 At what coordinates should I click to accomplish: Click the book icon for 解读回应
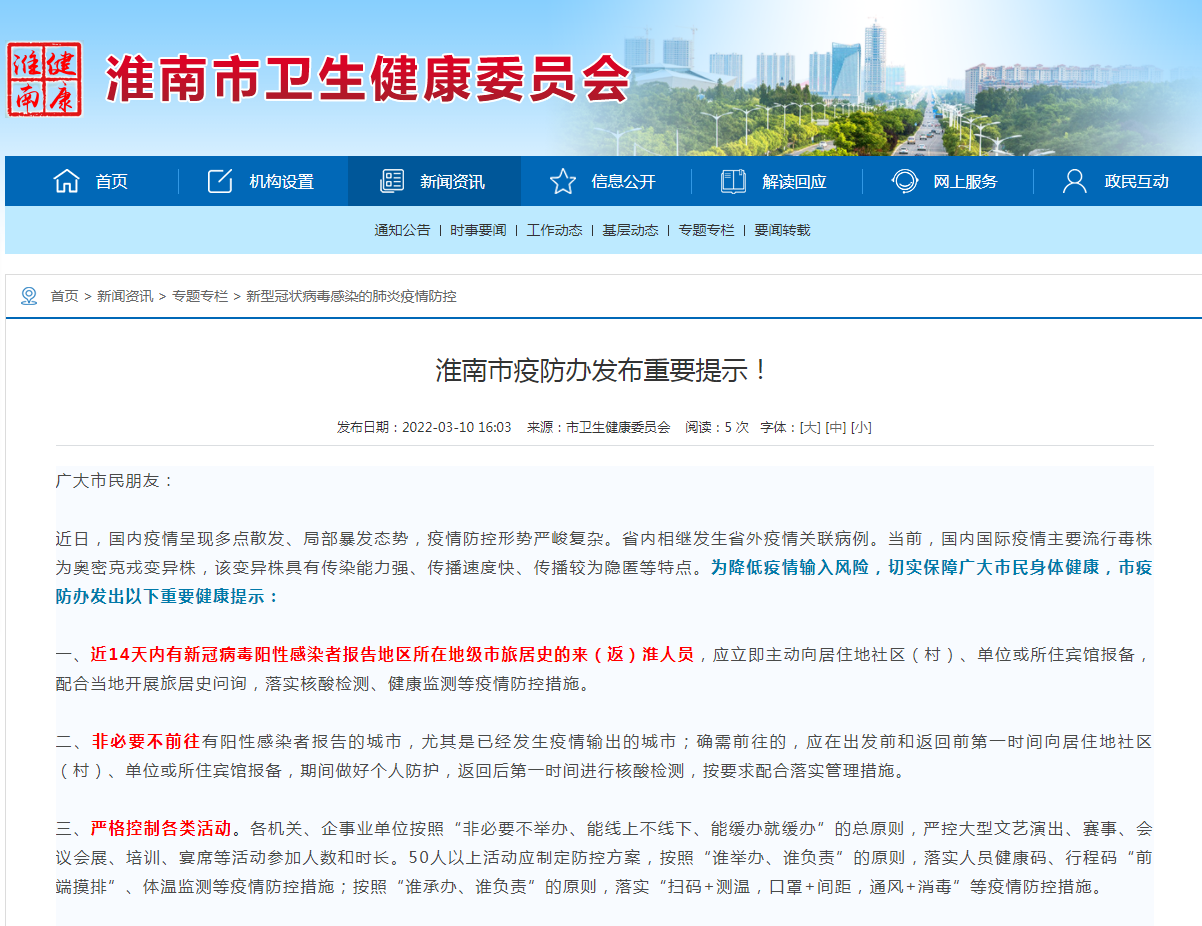pyautogui.click(x=733, y=181)
